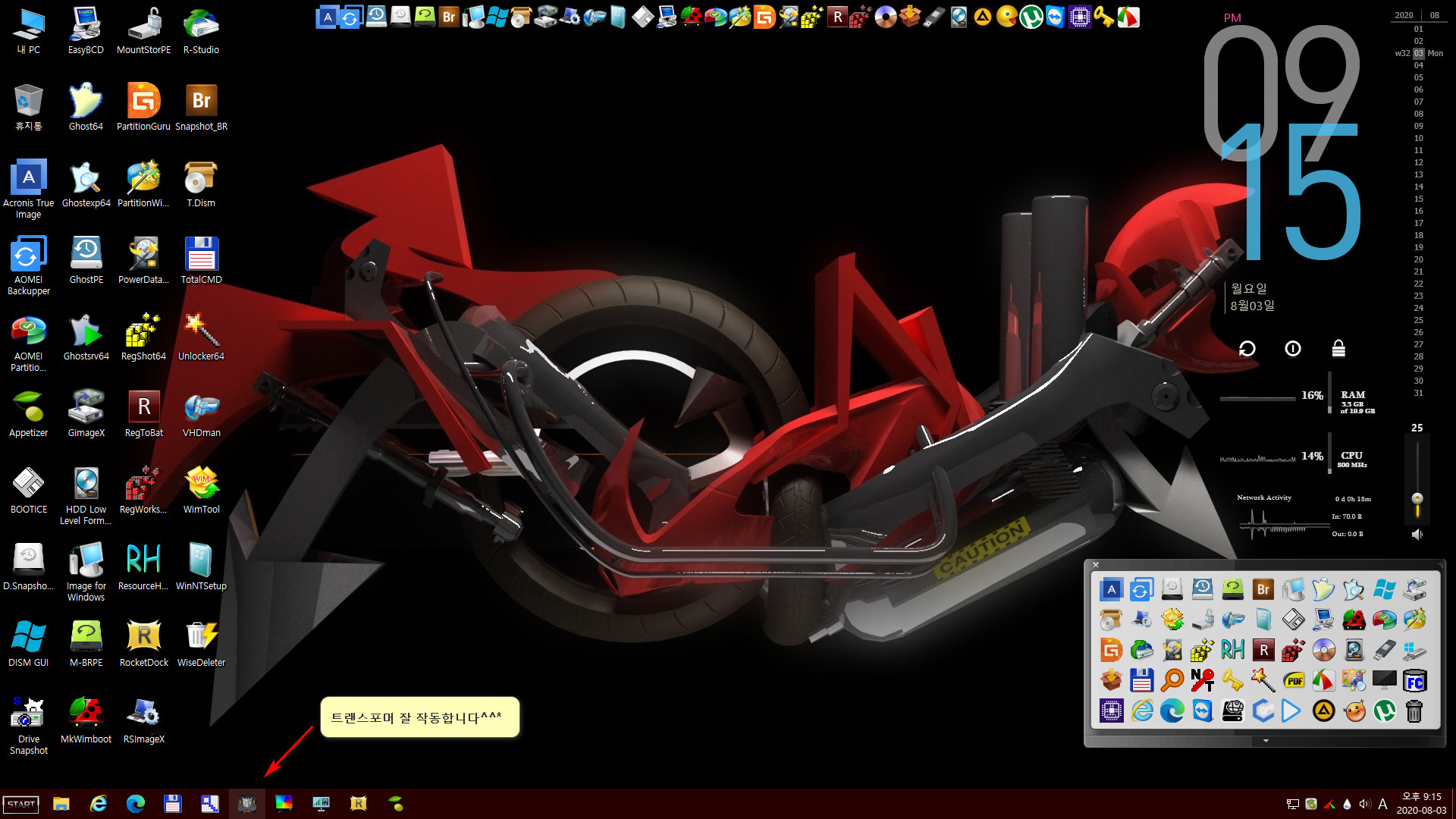The height and width of the screenshot is (819, 1456).
Task: Mute via widget speaker icon
Action: click(1417, 535)
